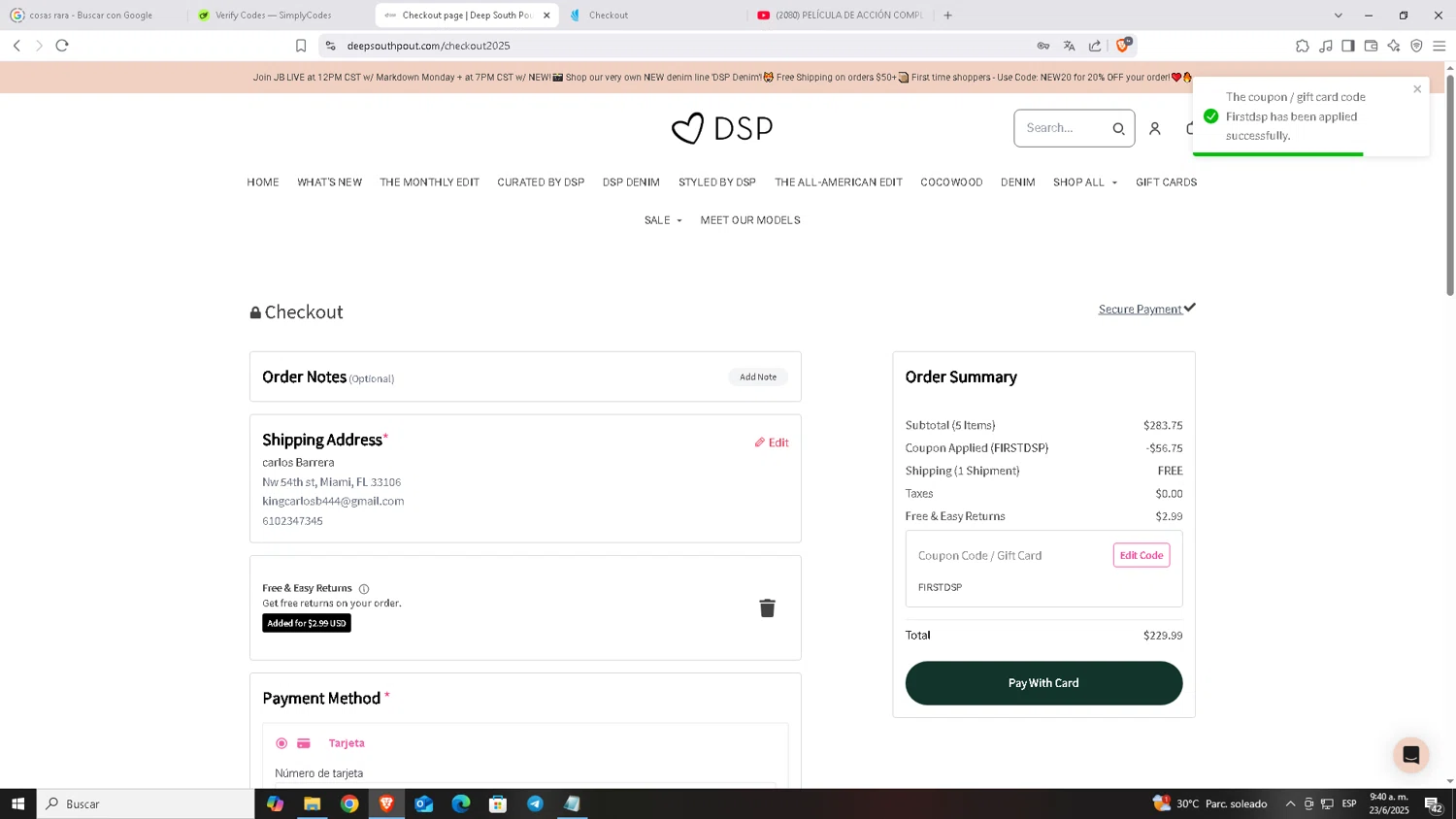Select the Tarjeta payment radio button
The height and width of the screenshot is (819, 1456).
click(x=281, y=743)
